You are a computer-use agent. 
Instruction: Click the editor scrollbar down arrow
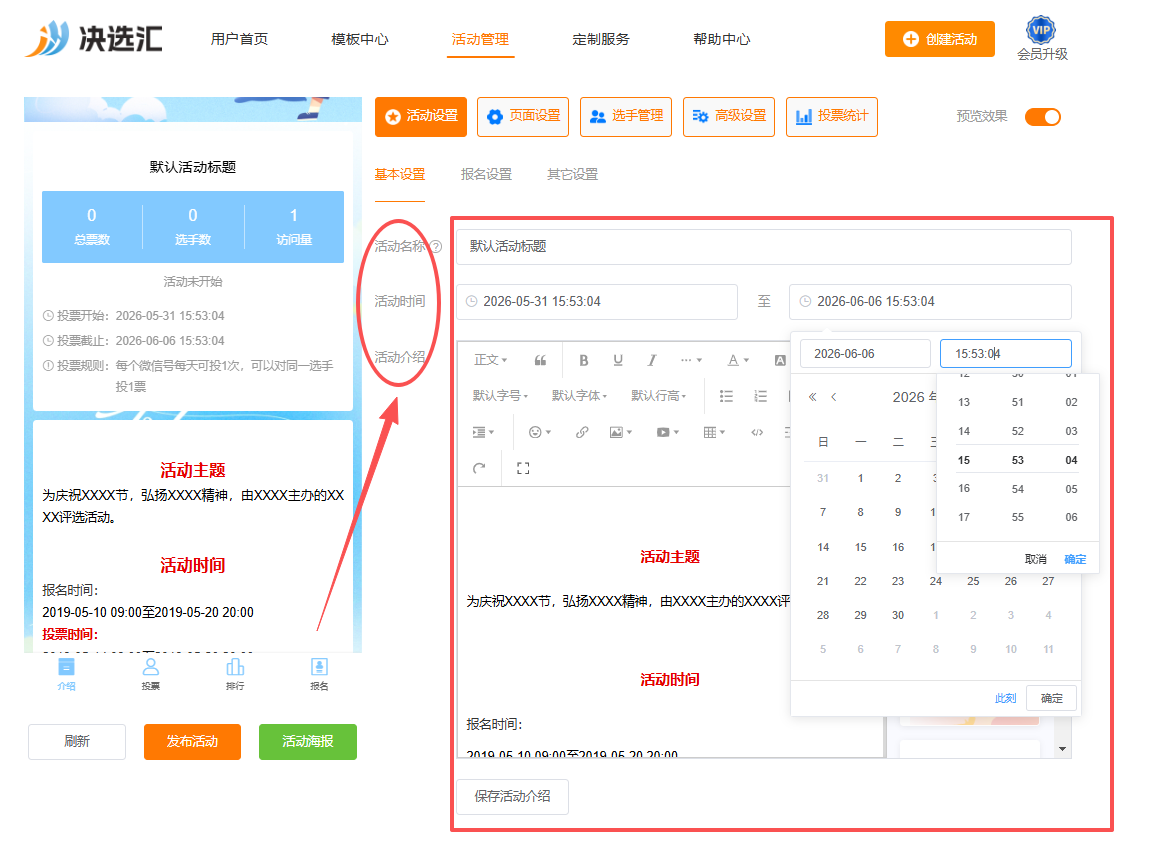(1063, 749)
